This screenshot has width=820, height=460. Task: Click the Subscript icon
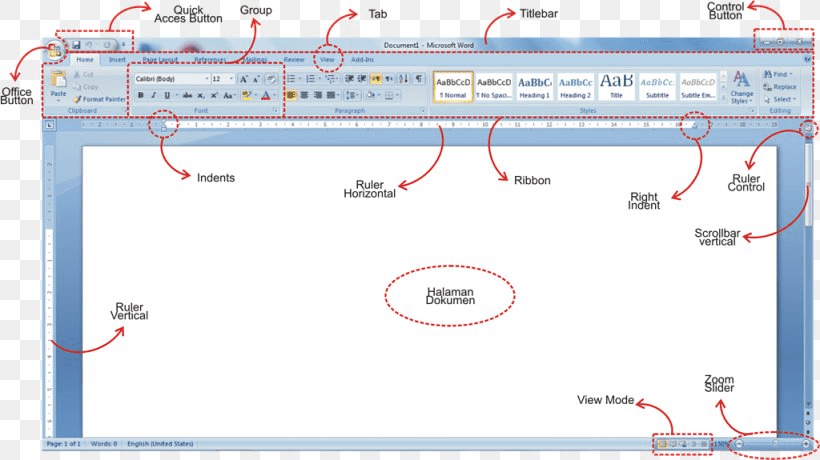coord(201,95)
